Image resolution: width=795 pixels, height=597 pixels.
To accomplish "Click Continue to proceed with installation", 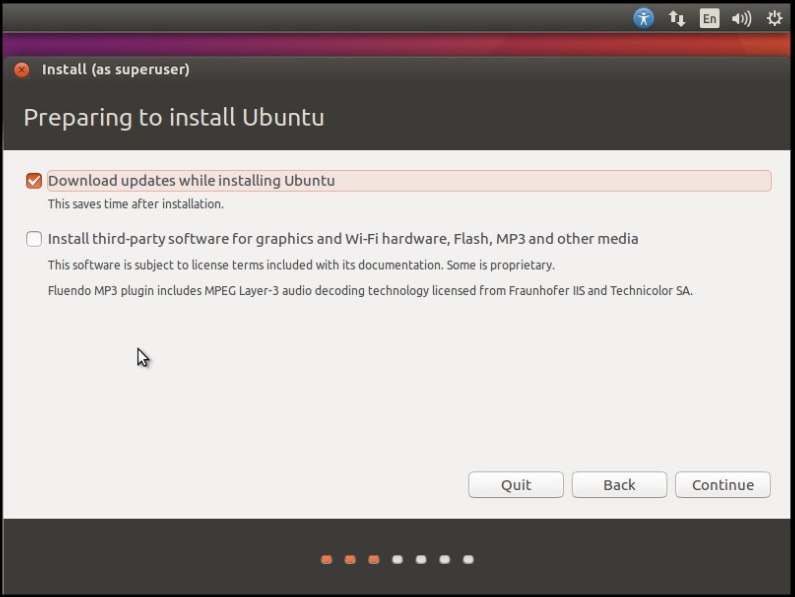I will [722, 485].
